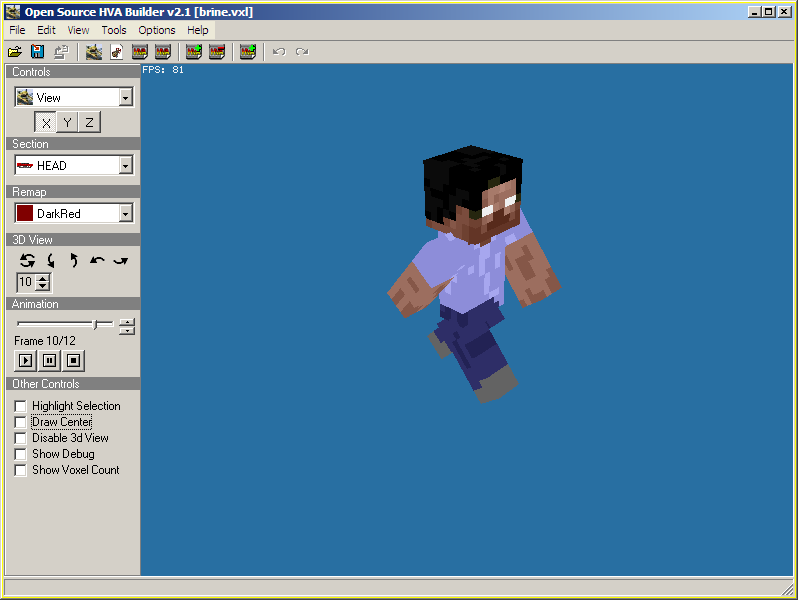The image size is (798, 600).
Task: Click the HVA icon left of green-plus HVA icon
Action: [x=163, y=51]
